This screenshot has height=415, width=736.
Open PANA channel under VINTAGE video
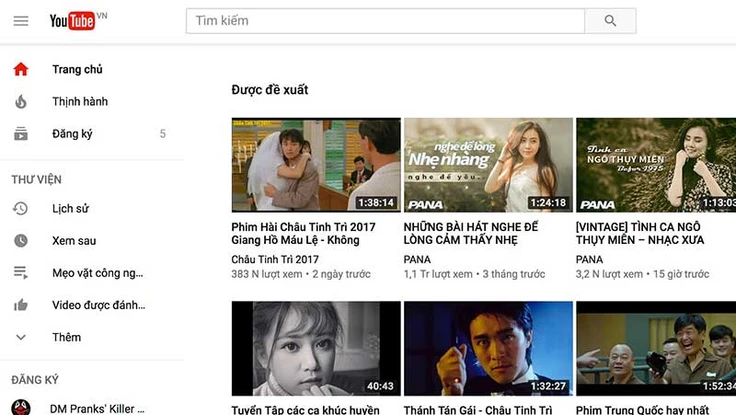coord(589,259)
